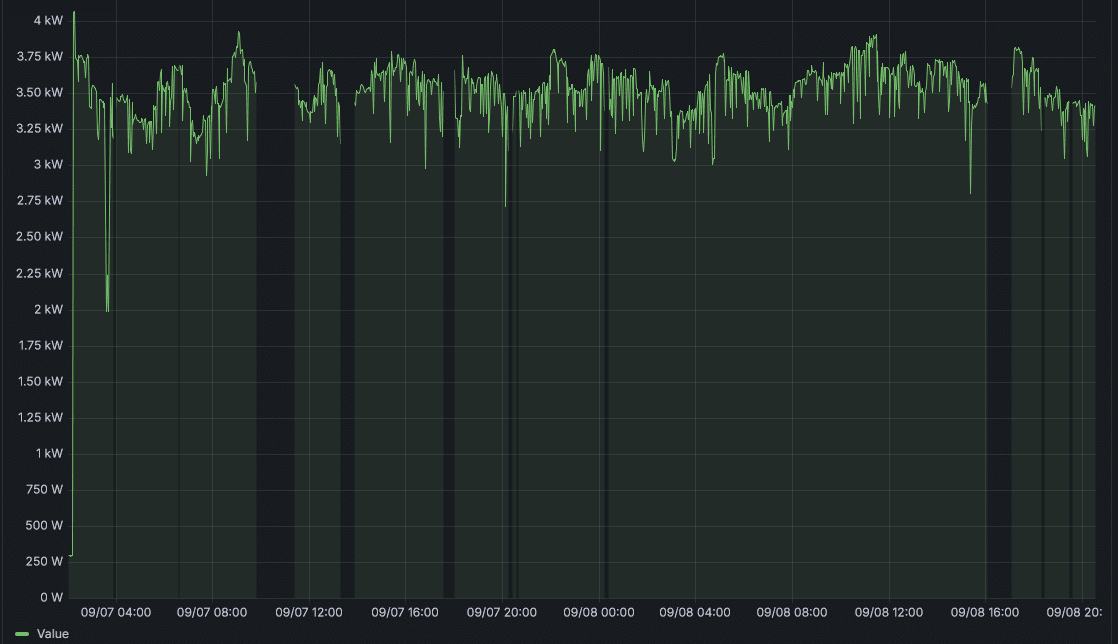The height and width of the screenshot is (644, 1118).
Task: Click the 4 kW y-axis label
Action: pos(48,21)
